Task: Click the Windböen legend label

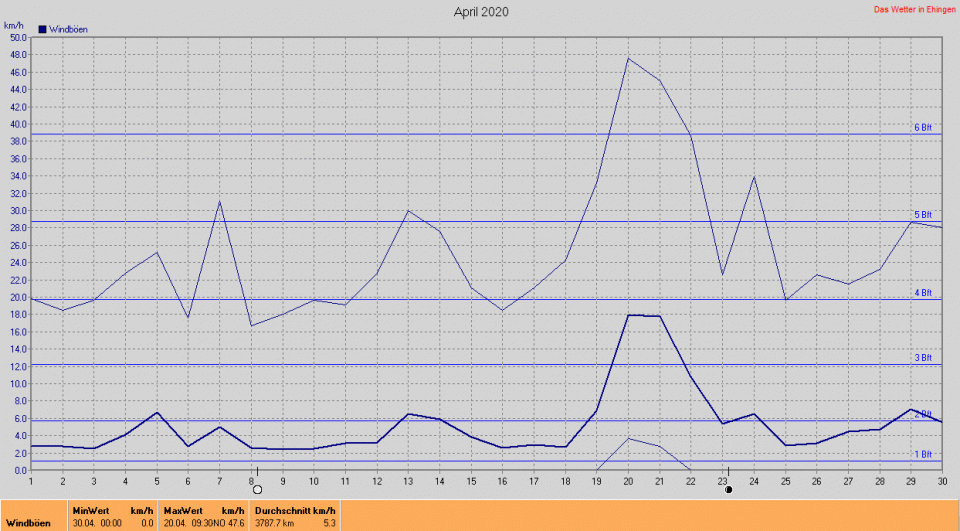Action: (x=68, y=30)
